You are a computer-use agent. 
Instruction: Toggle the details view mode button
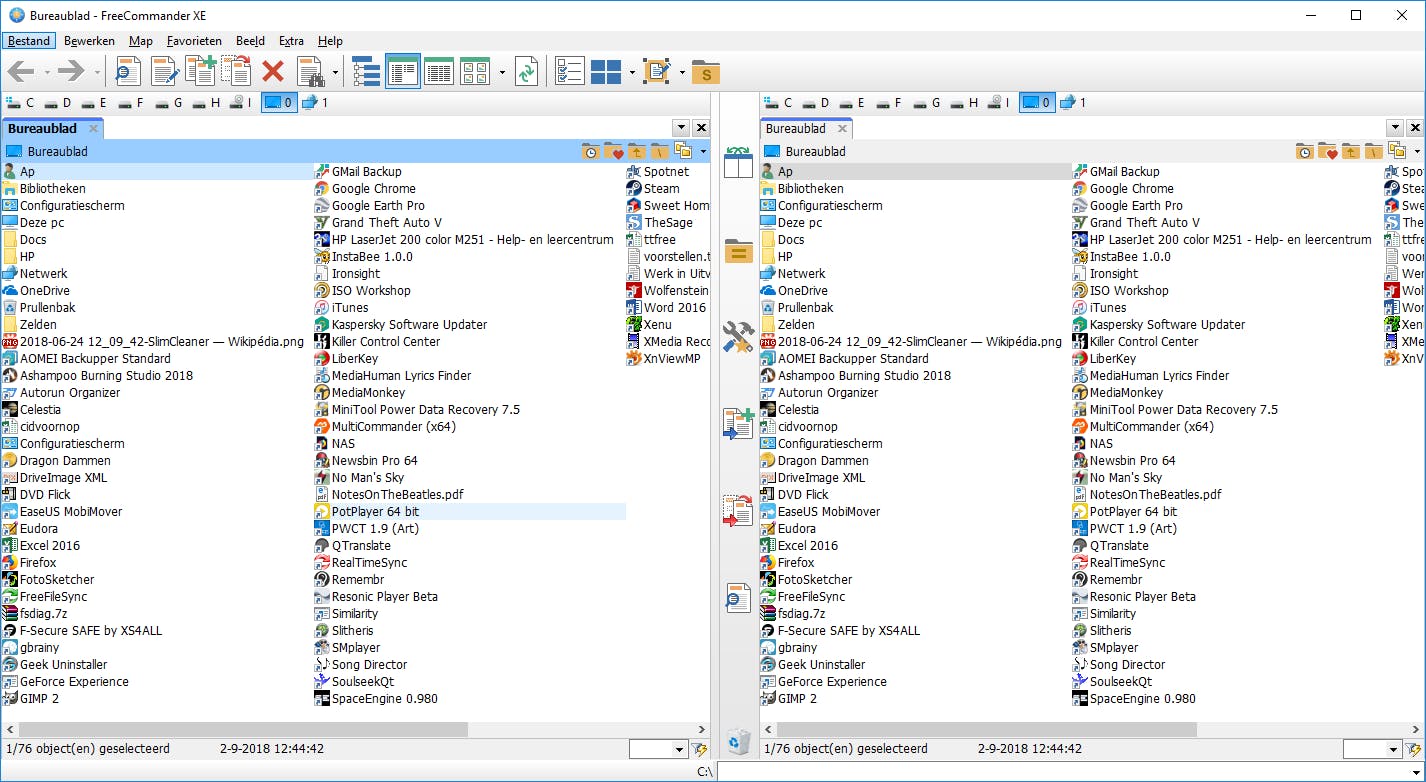pyautogui.click(x=439, y=71)
